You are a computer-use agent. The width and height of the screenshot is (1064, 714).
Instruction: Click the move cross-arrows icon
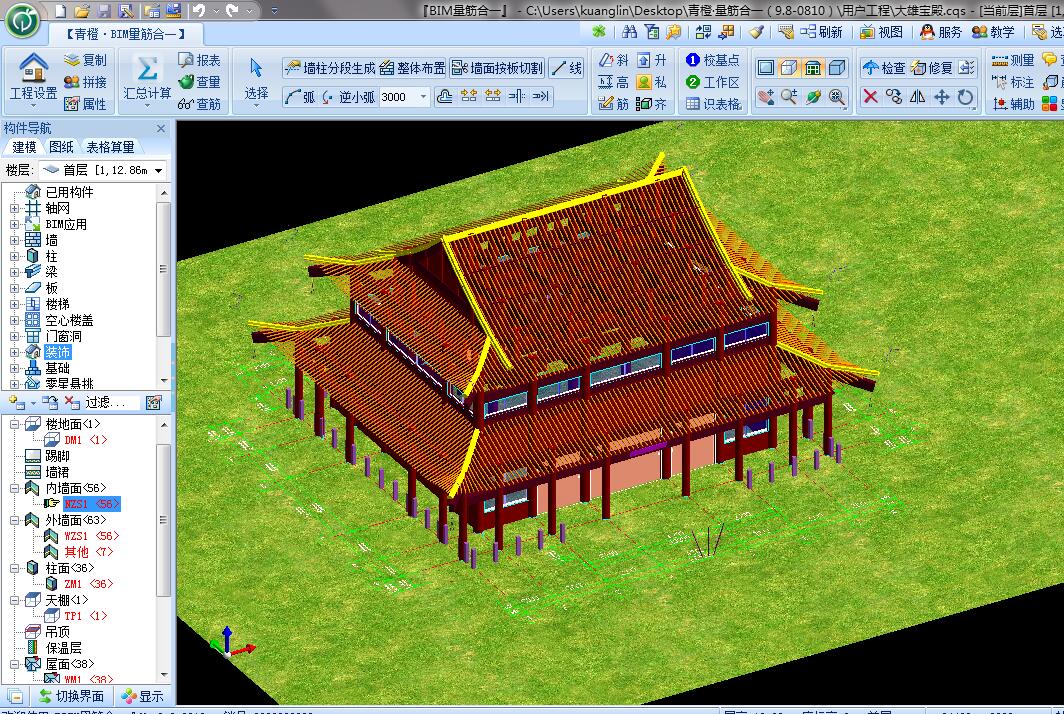(942, 97)
